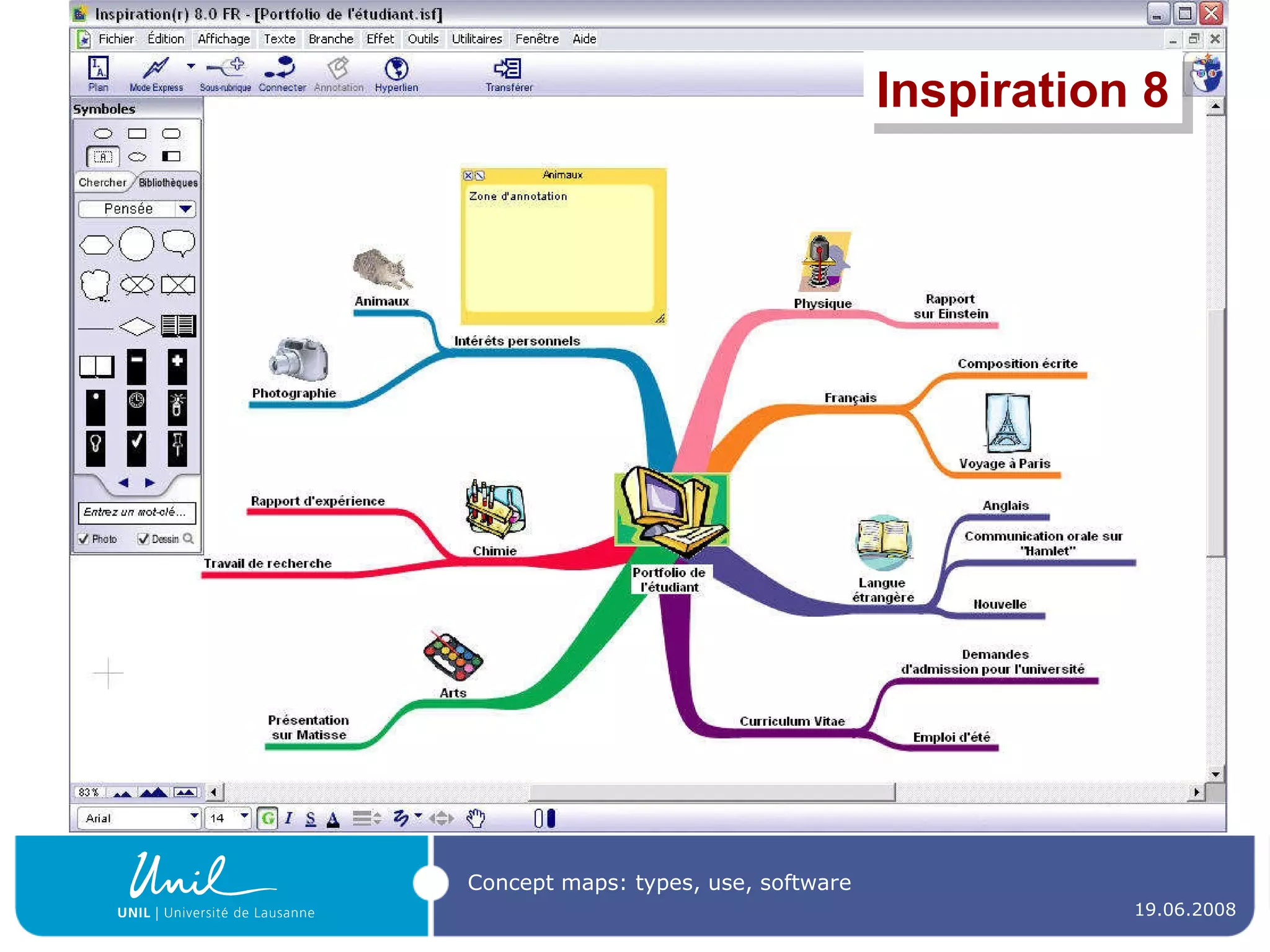Expand Mode Express dropdown arrow
Viewport: 1270px width, 952px height.
[x=191, y=66]
